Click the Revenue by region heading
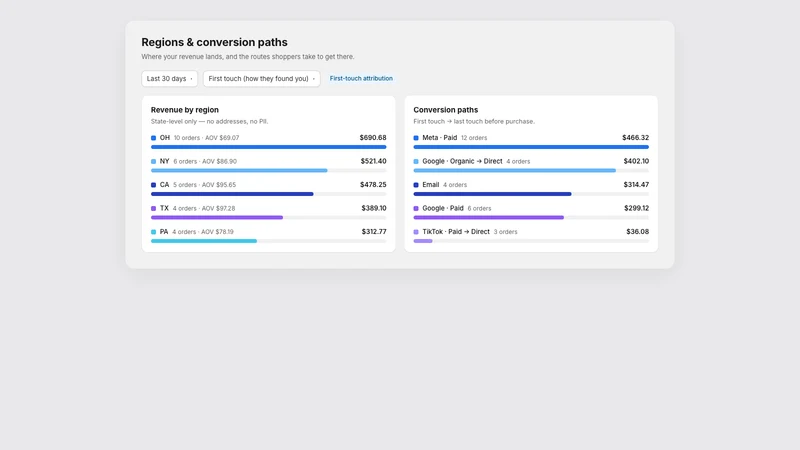800x450 pixels. [x=185, y=110]
